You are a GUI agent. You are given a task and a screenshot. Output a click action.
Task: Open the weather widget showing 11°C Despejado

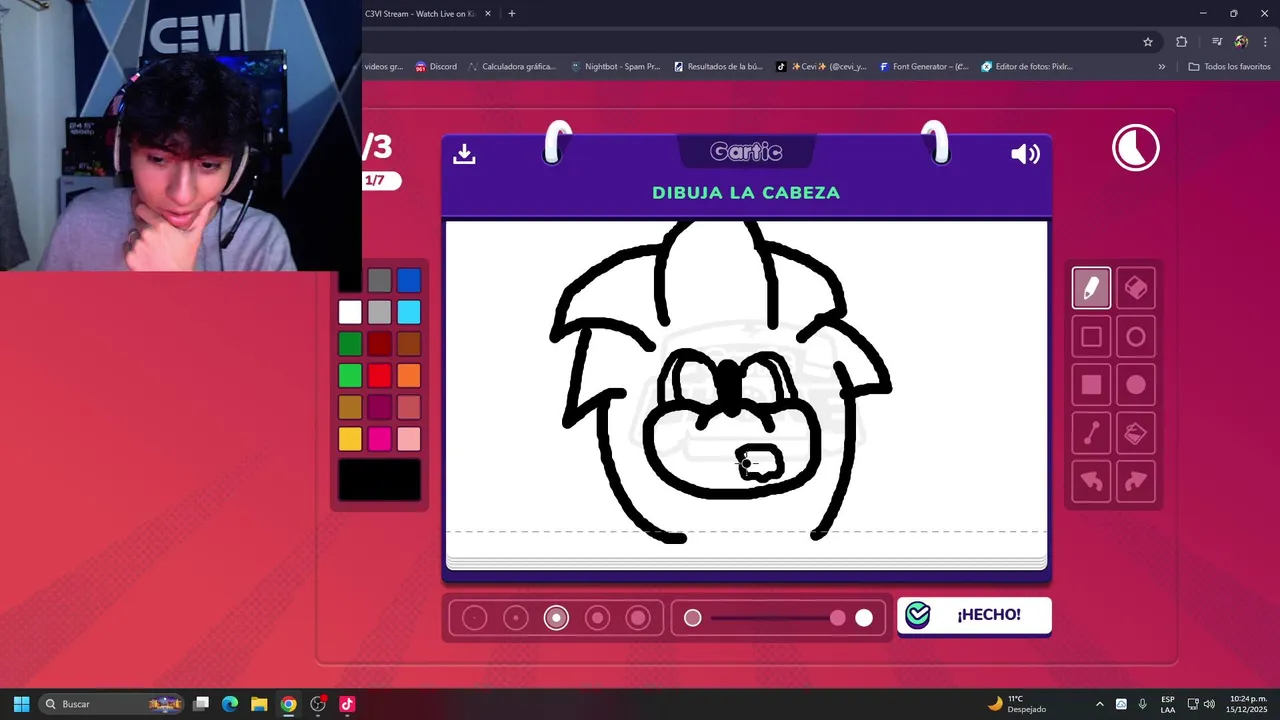point(1017,704)
